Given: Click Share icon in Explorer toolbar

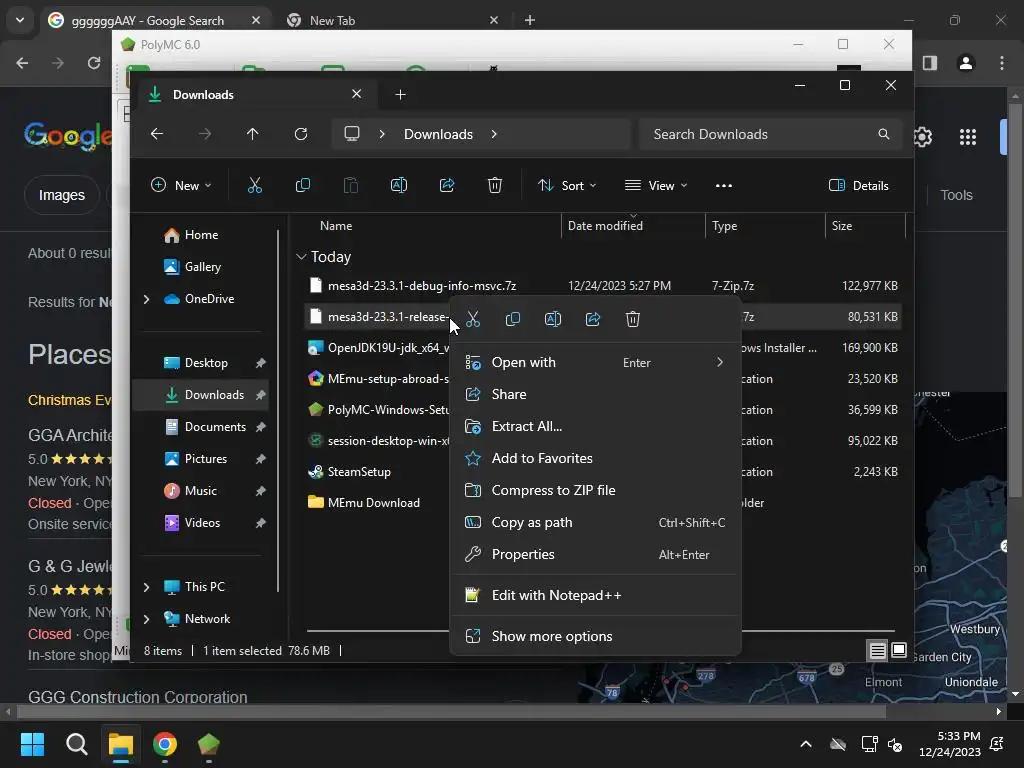Looking at the screenshot, I should [x=447, y=185].
